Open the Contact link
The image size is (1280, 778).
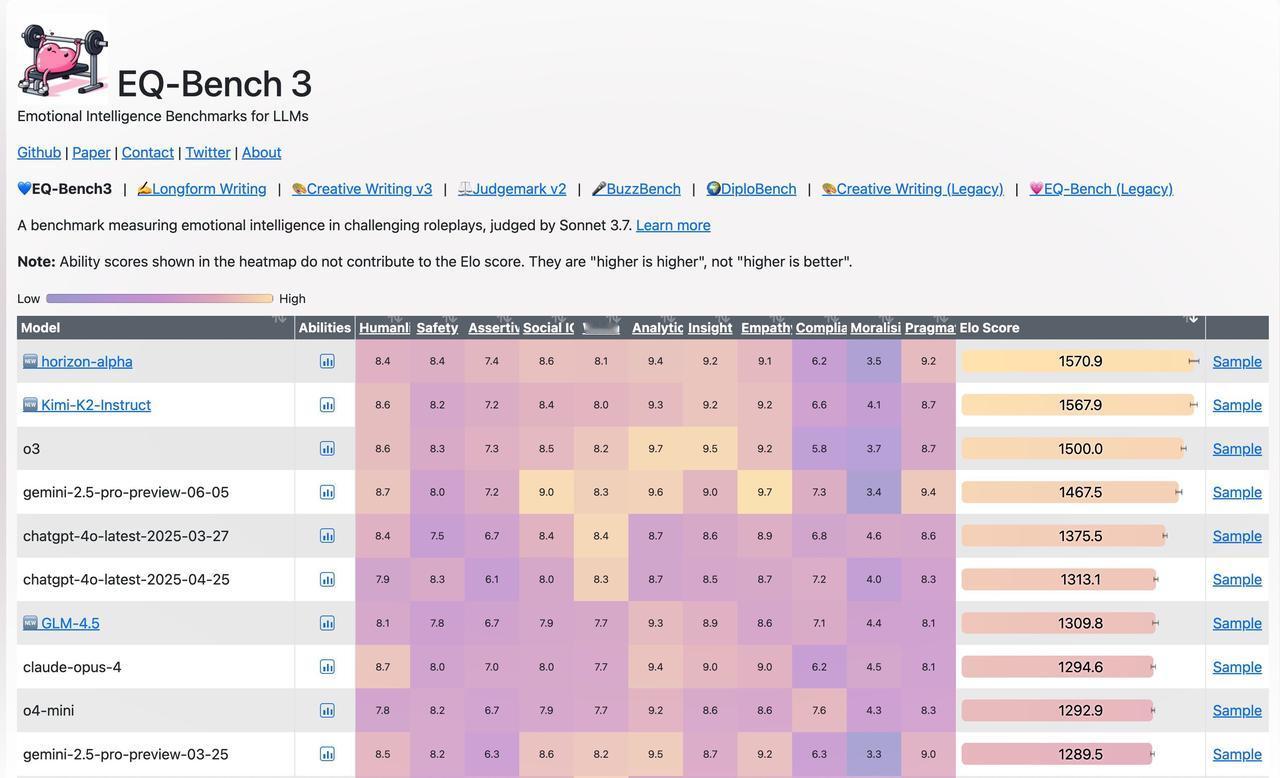tap(148, 152)
